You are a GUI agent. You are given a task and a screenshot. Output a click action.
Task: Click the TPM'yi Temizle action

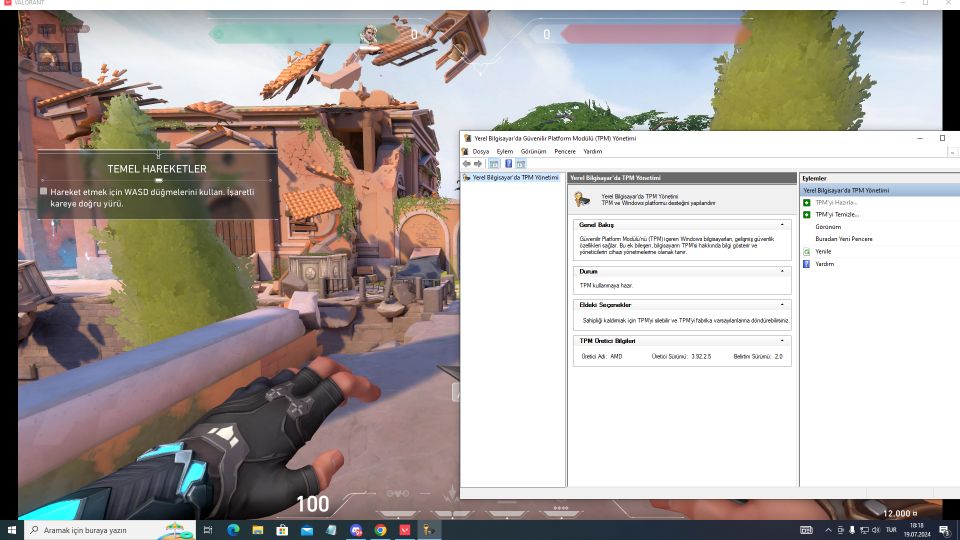click(836, 215)
